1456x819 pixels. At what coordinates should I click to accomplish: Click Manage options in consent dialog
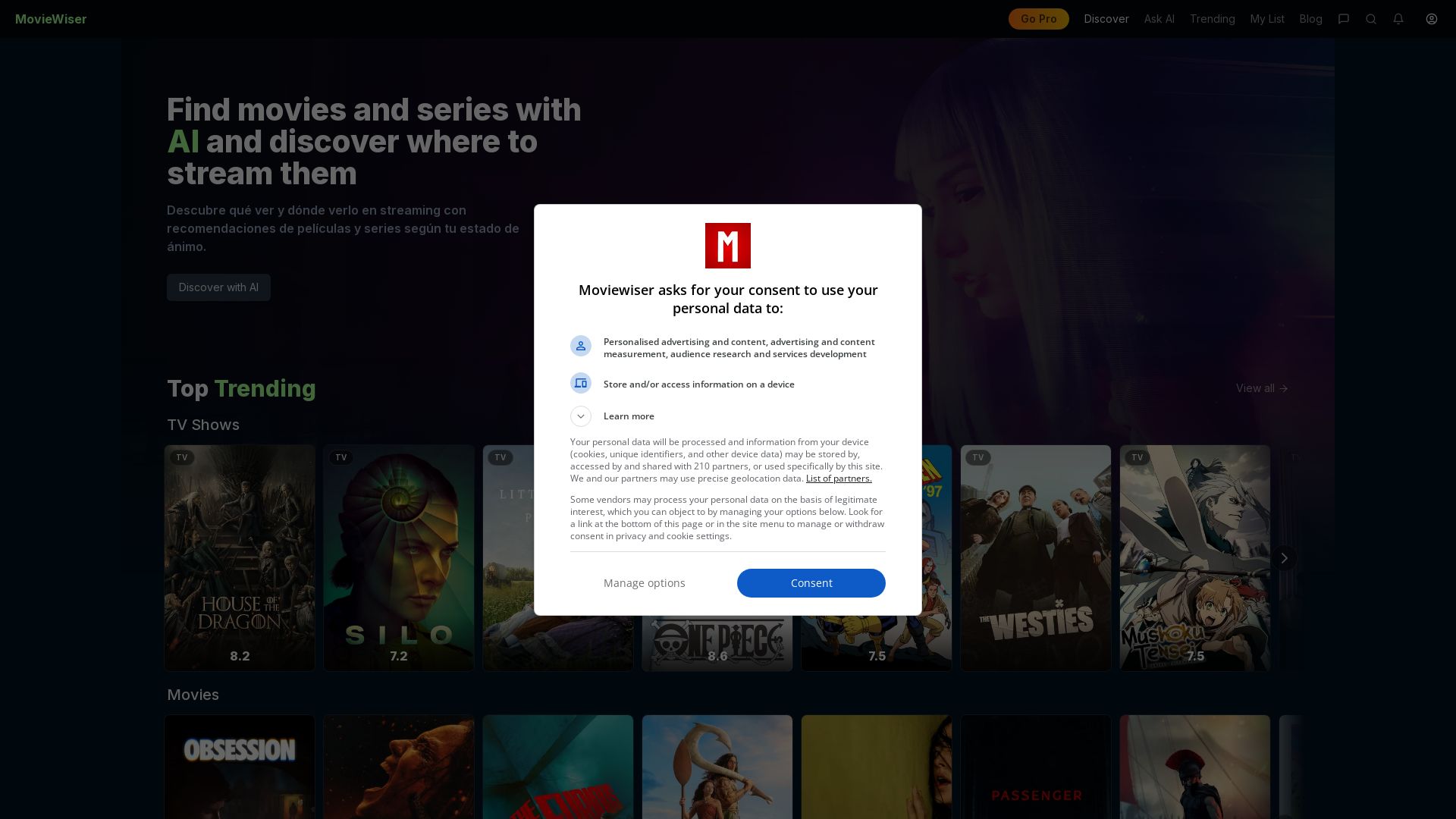645,583
